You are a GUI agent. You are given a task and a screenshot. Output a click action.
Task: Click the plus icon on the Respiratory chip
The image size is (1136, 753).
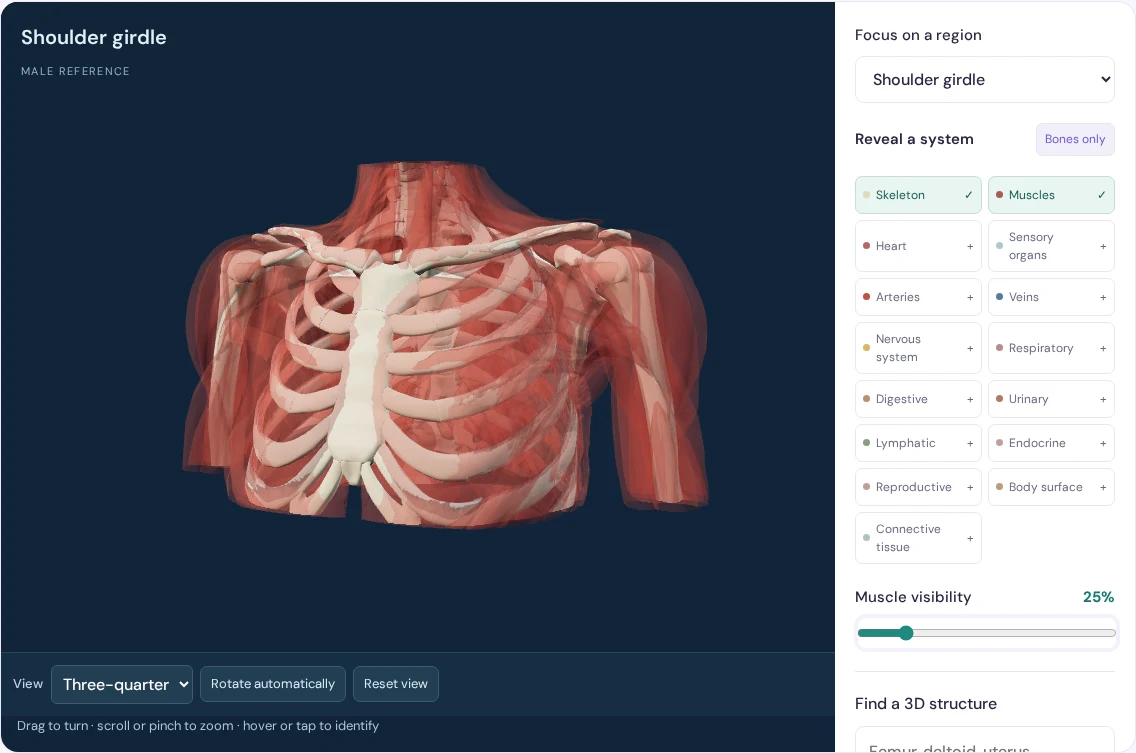click(1103, 349)
